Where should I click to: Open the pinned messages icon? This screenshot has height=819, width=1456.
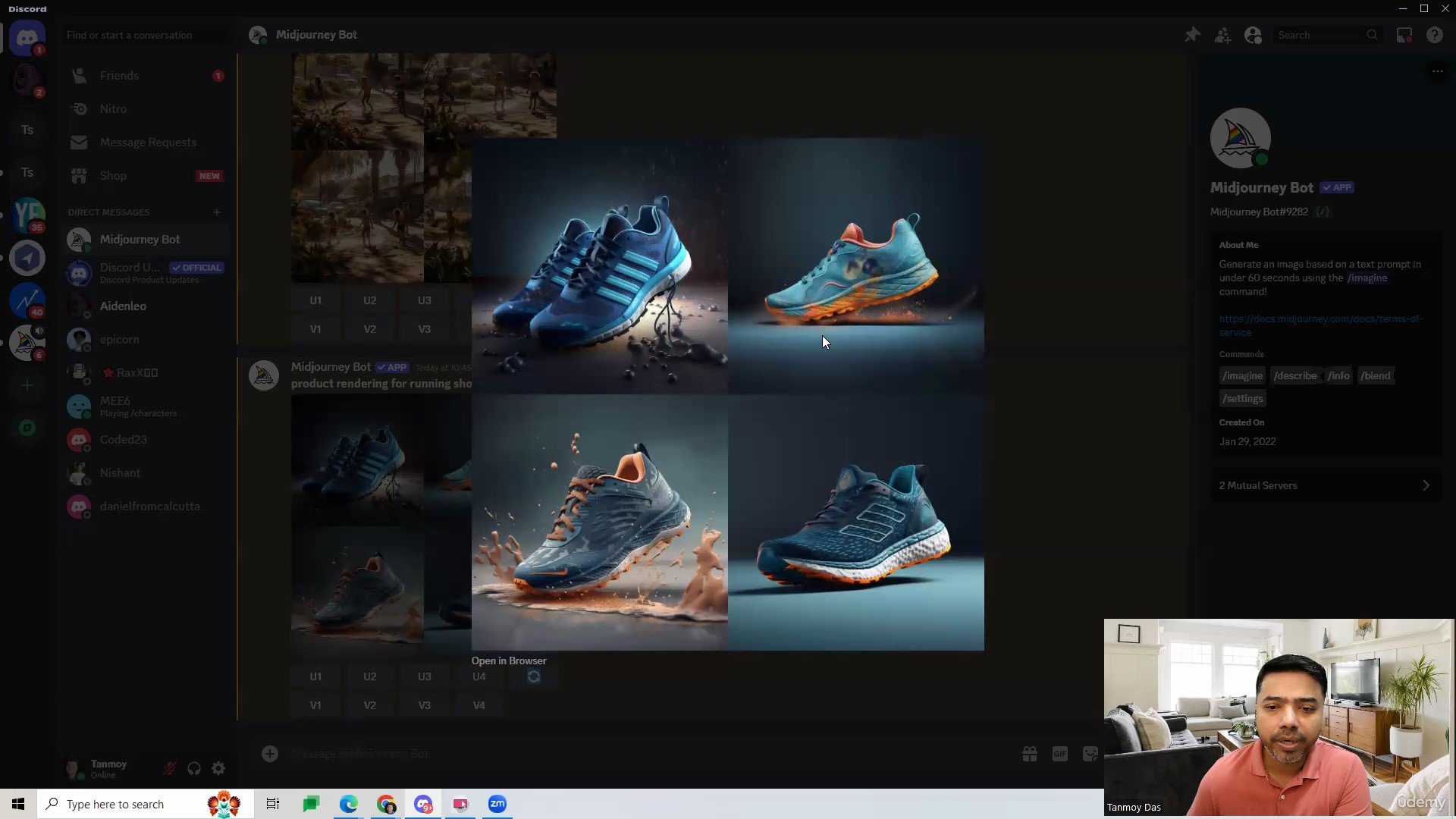(x=1193, y=35)
